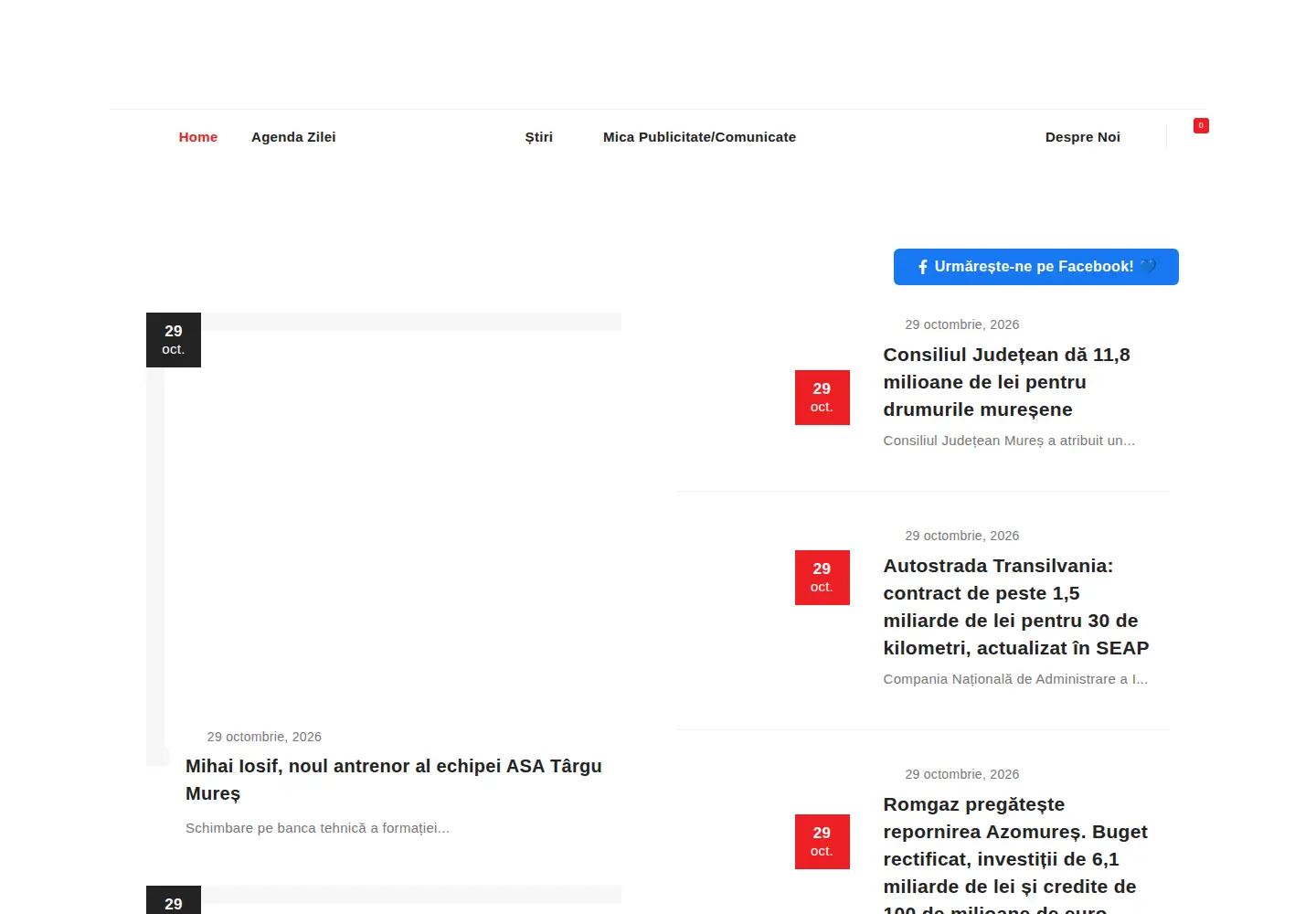1316x914 pixels.
Task: Open the Despre Noi menu item
Action: click(x=1083, y=137)
